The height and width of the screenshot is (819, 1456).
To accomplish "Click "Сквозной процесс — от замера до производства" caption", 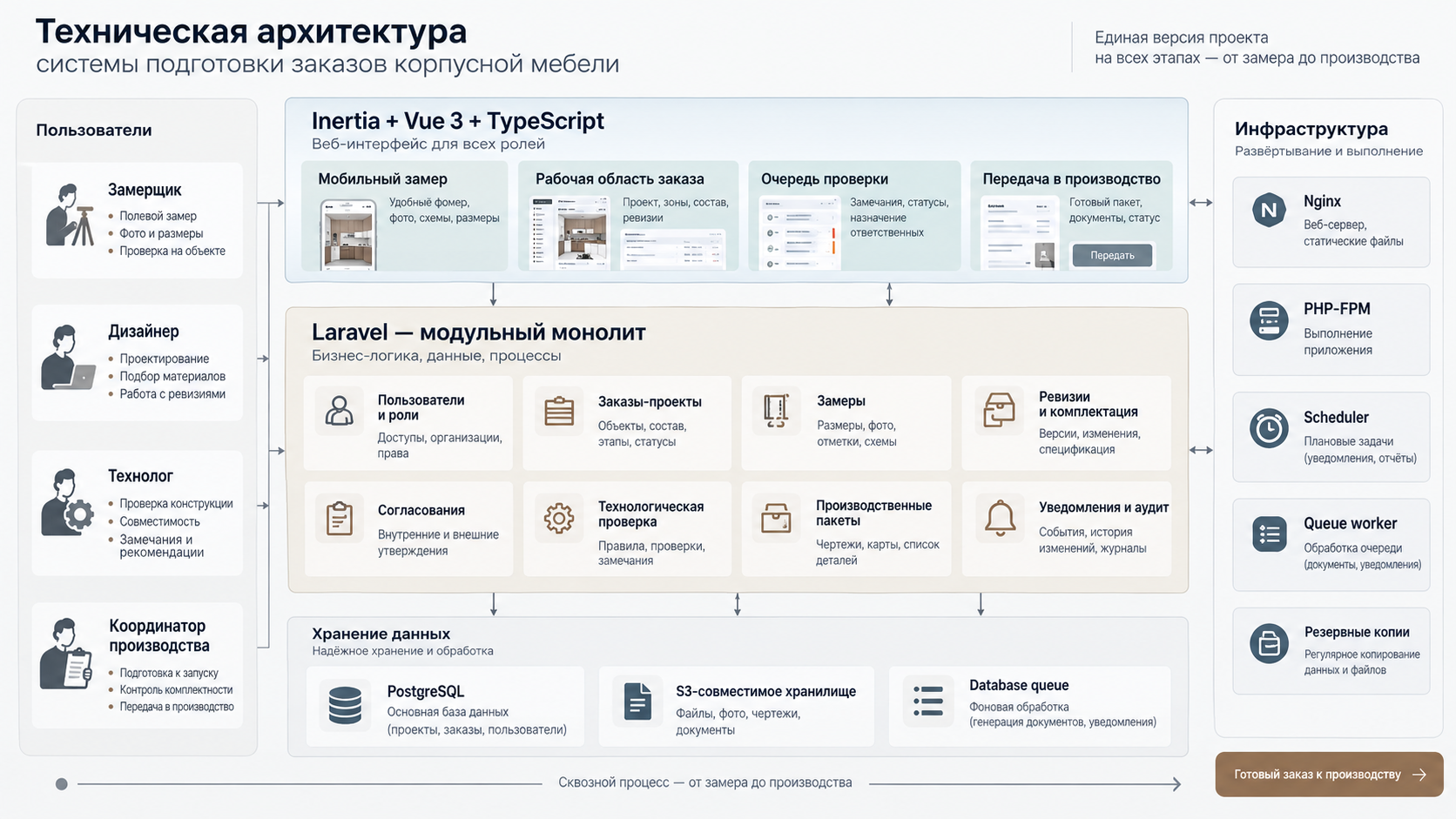I will pos(705,782).
